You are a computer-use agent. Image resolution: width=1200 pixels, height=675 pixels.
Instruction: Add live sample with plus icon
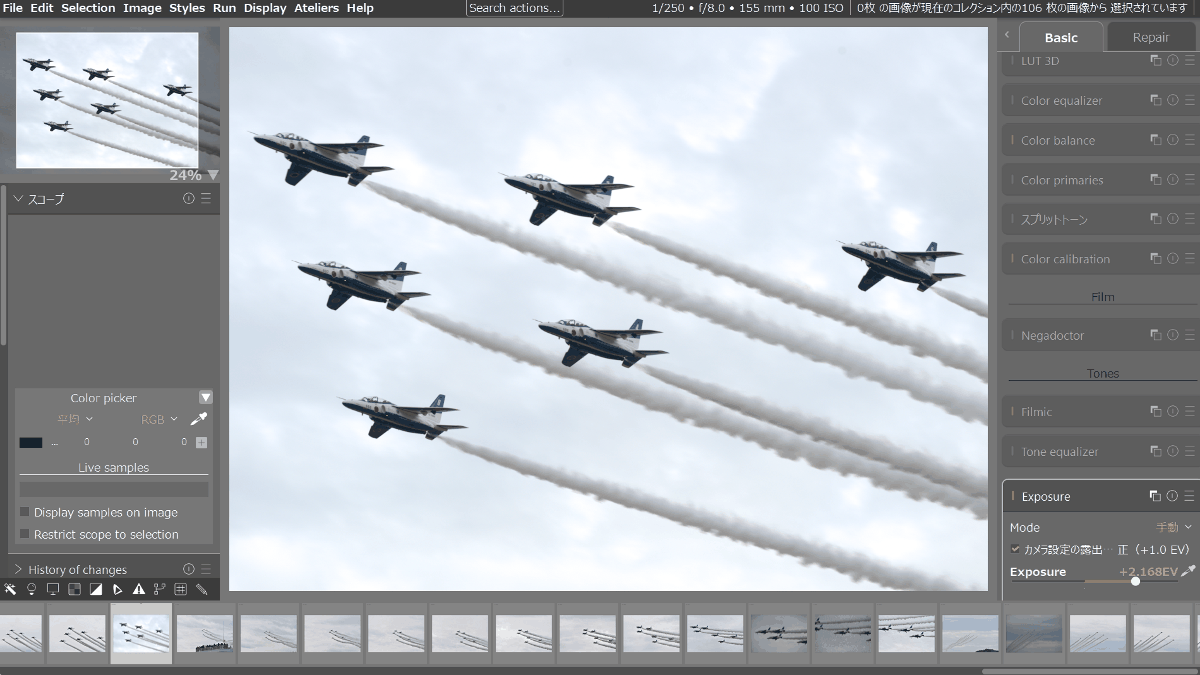202,442
